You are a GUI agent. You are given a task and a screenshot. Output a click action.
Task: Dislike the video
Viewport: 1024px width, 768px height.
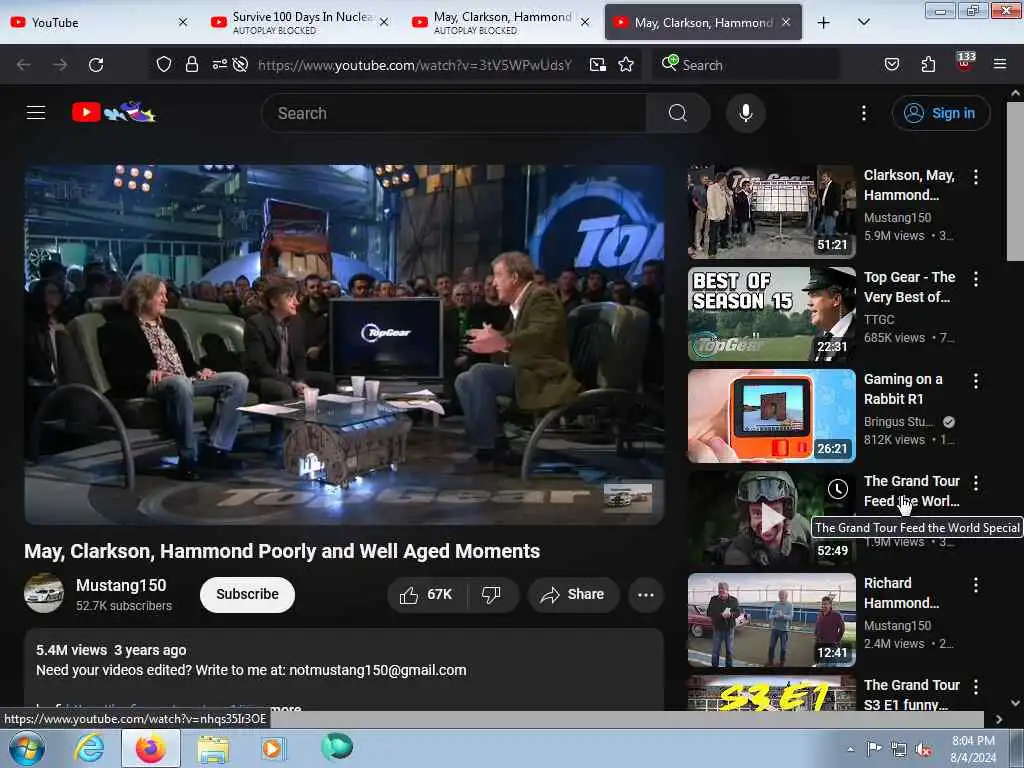(x=491, y=594)
